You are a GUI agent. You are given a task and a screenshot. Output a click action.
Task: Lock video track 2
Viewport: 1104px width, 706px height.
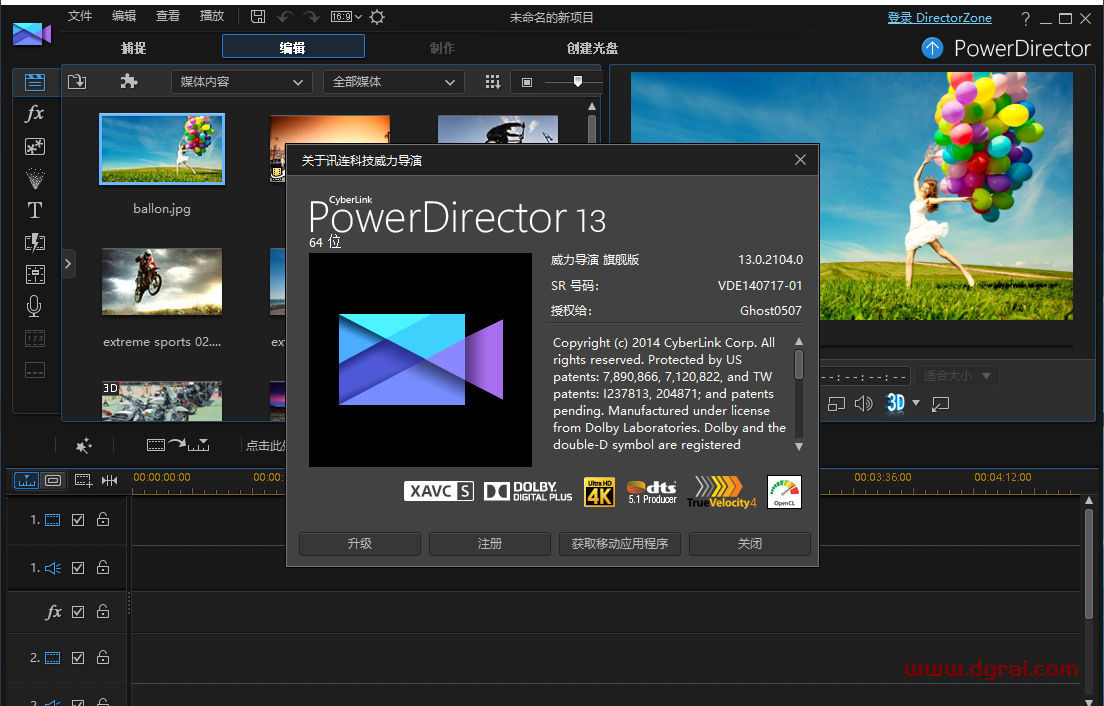(x=103, y=657)
